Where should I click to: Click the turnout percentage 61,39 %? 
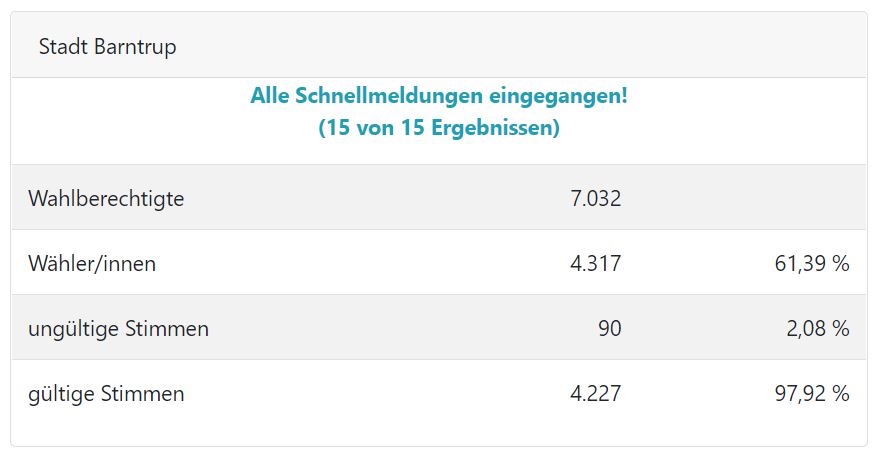point(812,263)
